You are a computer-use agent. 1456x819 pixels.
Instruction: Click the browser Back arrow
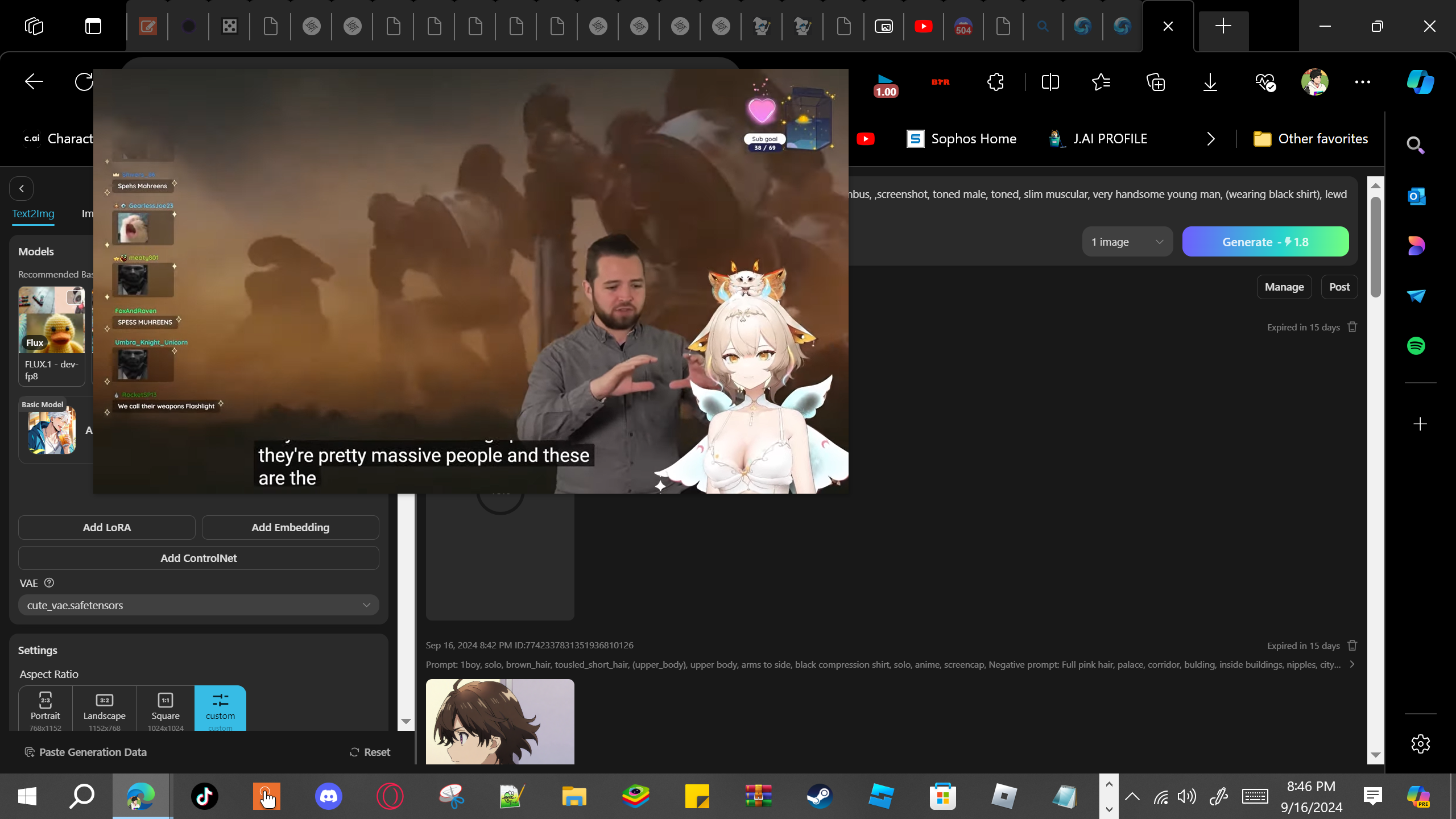pos(34,82)
